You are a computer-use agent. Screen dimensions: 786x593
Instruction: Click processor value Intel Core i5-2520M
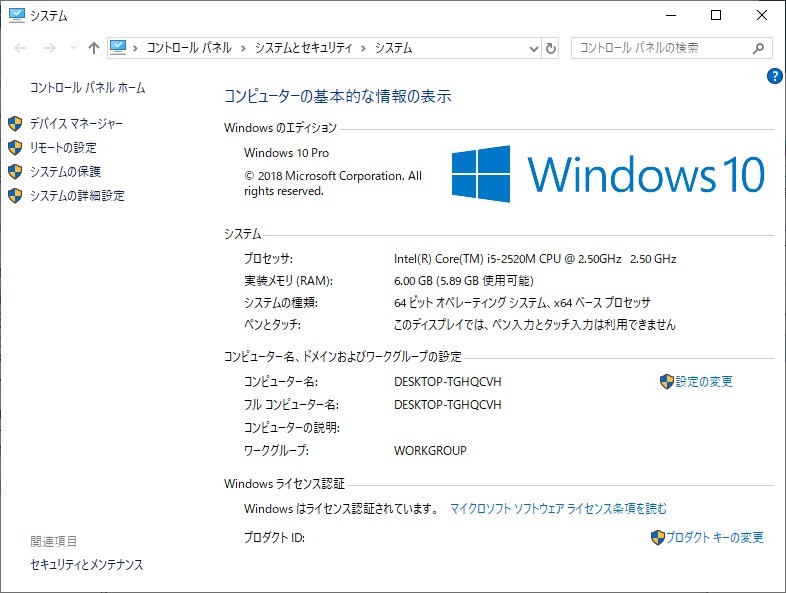[535, 259]
